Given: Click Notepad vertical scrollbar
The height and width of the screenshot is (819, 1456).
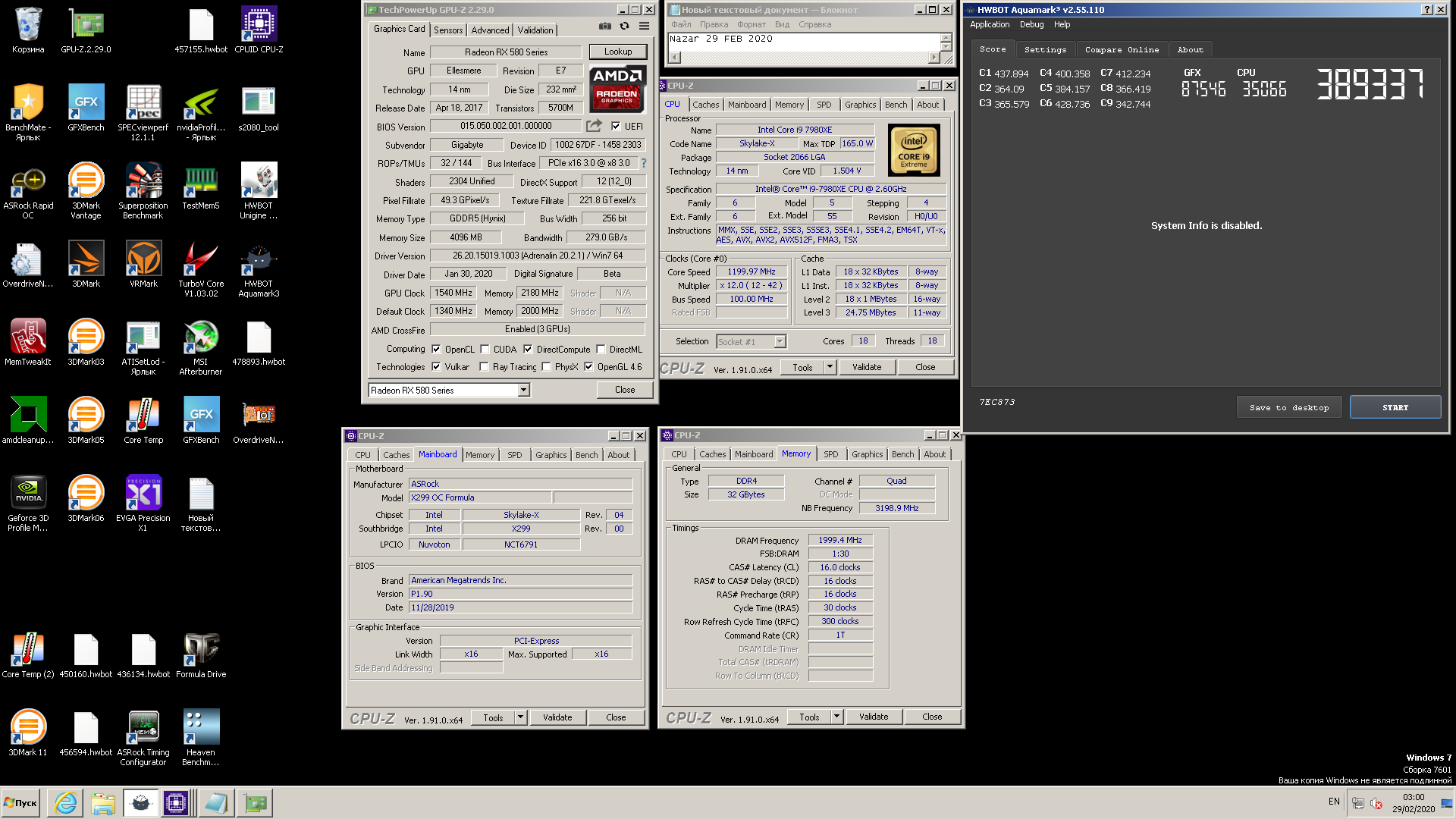Looking at the screenshot, I should [946, 42].
